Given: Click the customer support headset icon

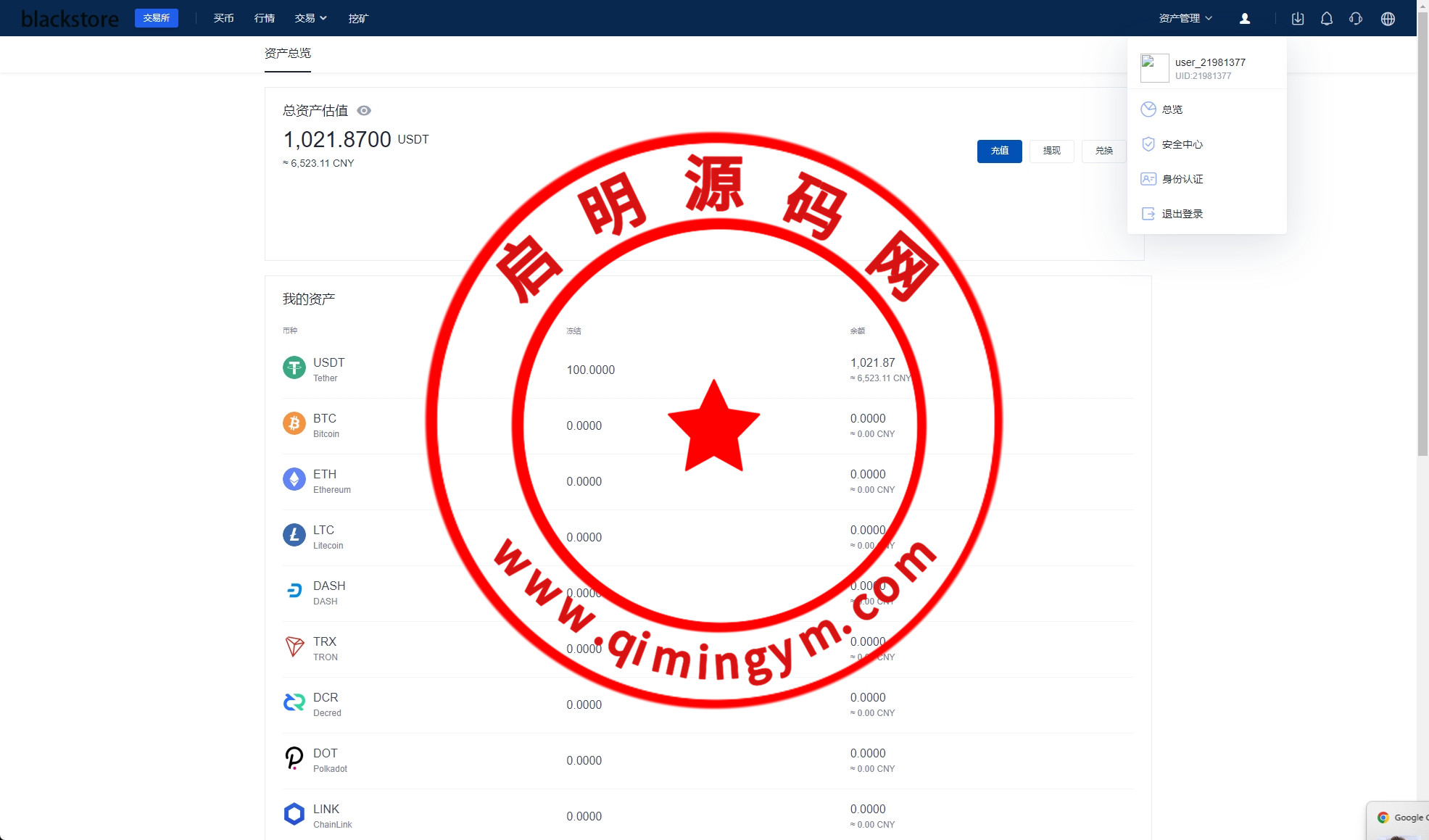Looking at the screenshot, I should click(x=1356, y=19).
